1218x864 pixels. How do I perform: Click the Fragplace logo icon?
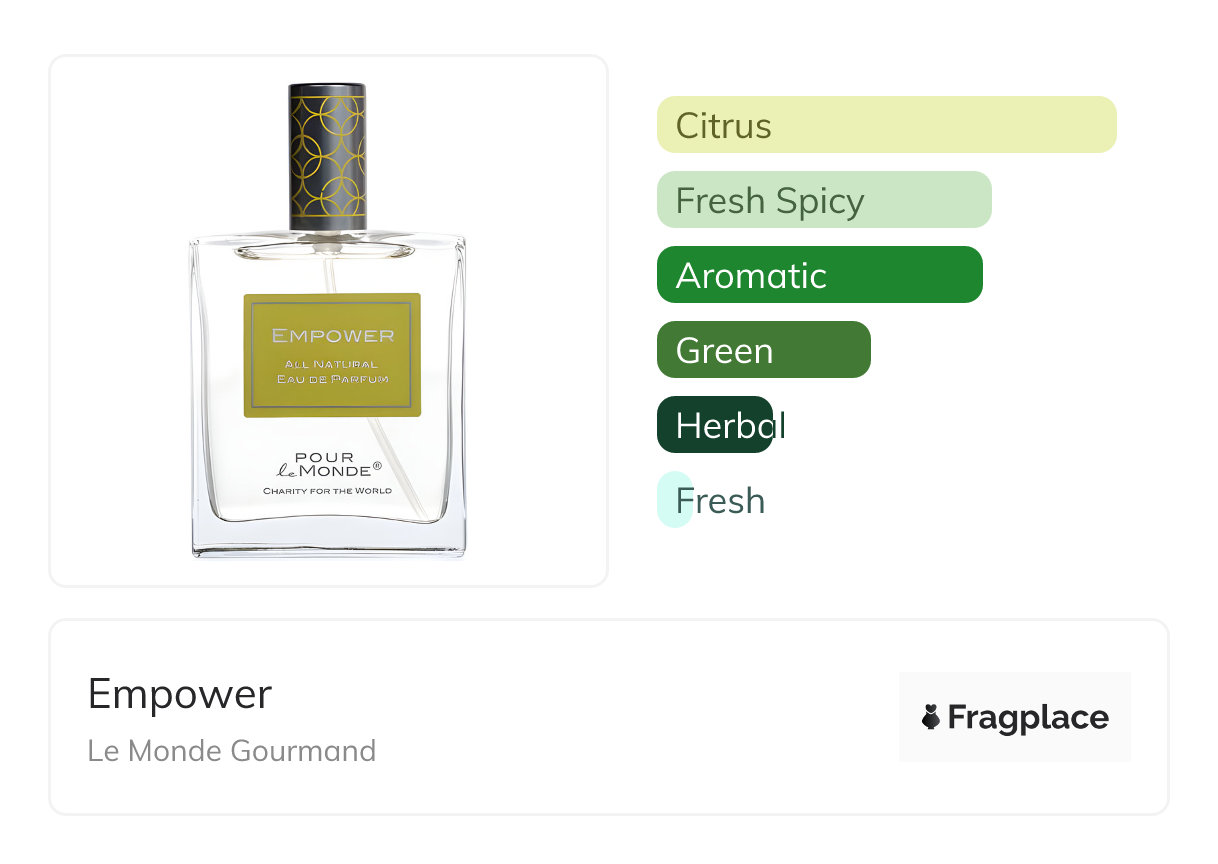(x=931, y=717)
